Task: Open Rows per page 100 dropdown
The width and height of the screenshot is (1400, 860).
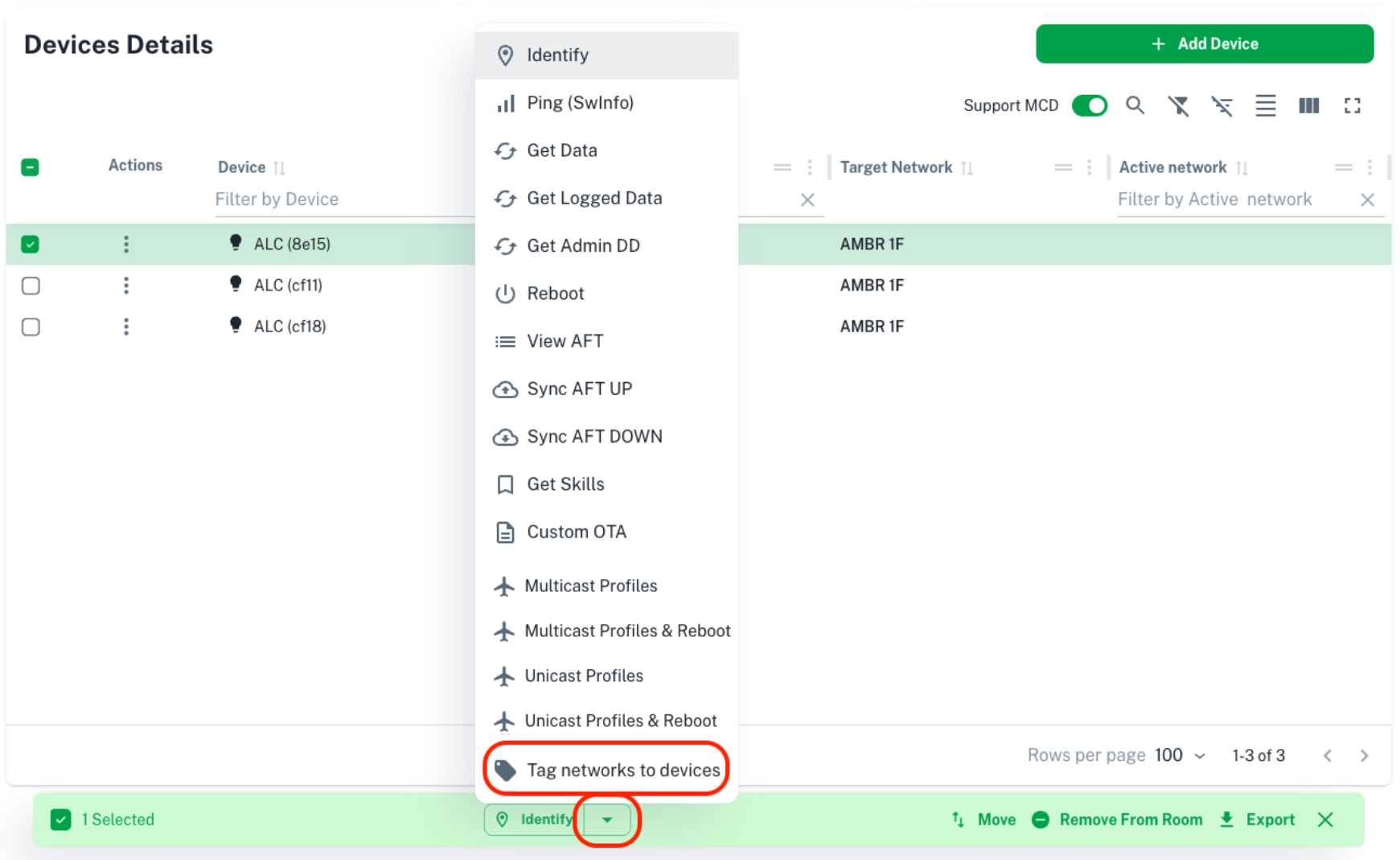Action: [x=1180, y=755]
